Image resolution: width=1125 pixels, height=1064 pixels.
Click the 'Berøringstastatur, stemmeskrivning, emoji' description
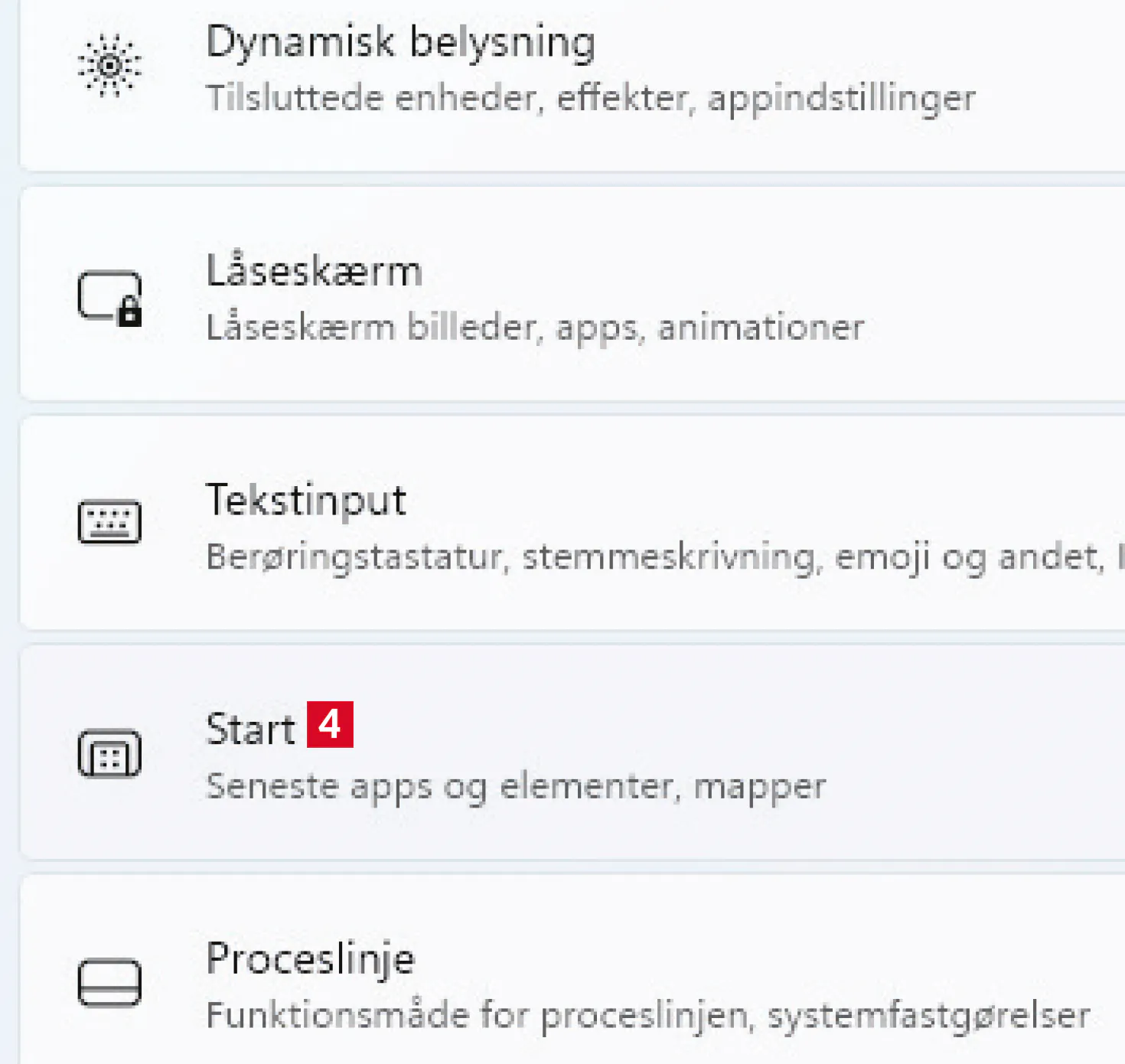pyautogui.click(x=654, y=556)
